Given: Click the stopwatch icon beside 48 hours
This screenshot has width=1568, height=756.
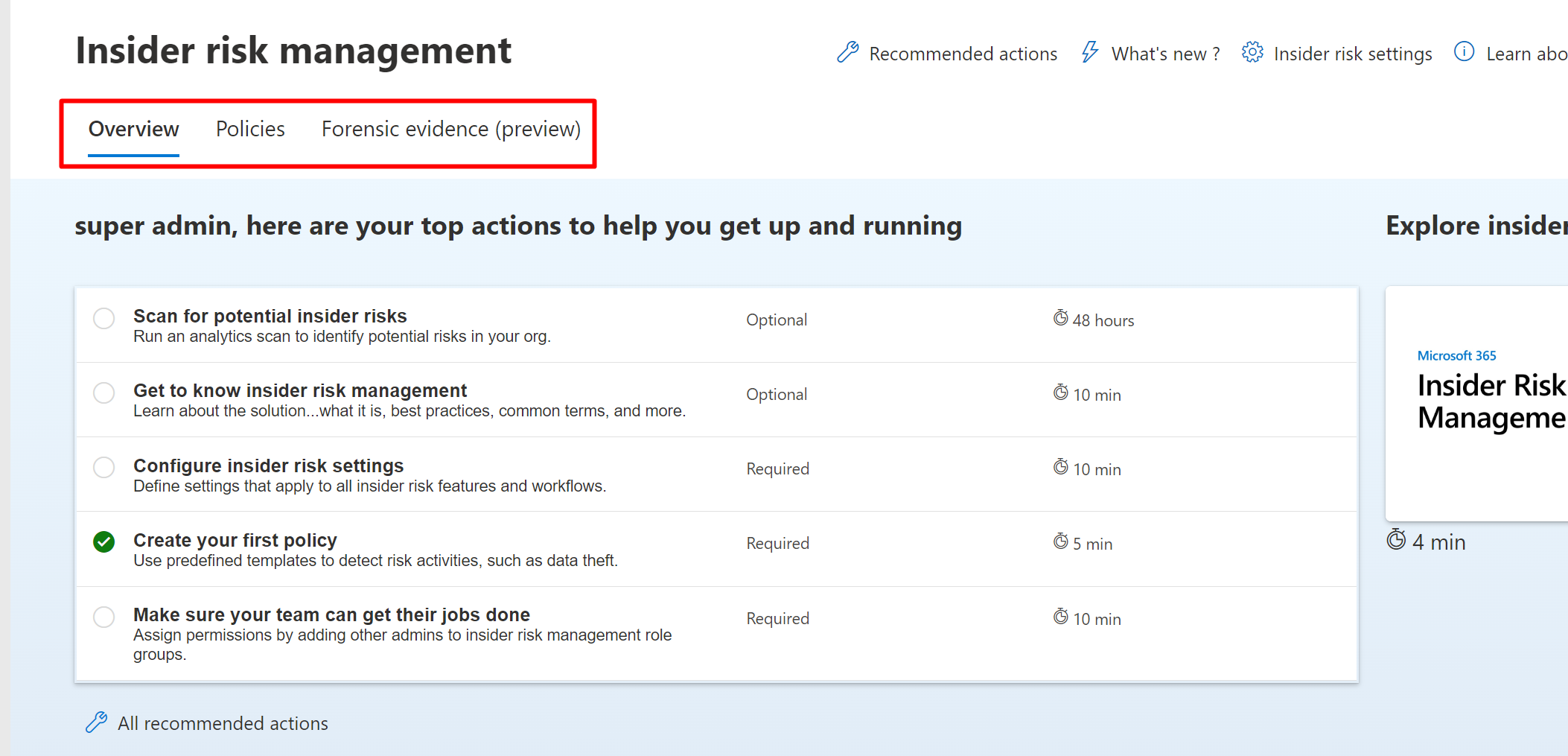Looking at the screenshot, I should pyautogui.click(x=1060, y=319).
